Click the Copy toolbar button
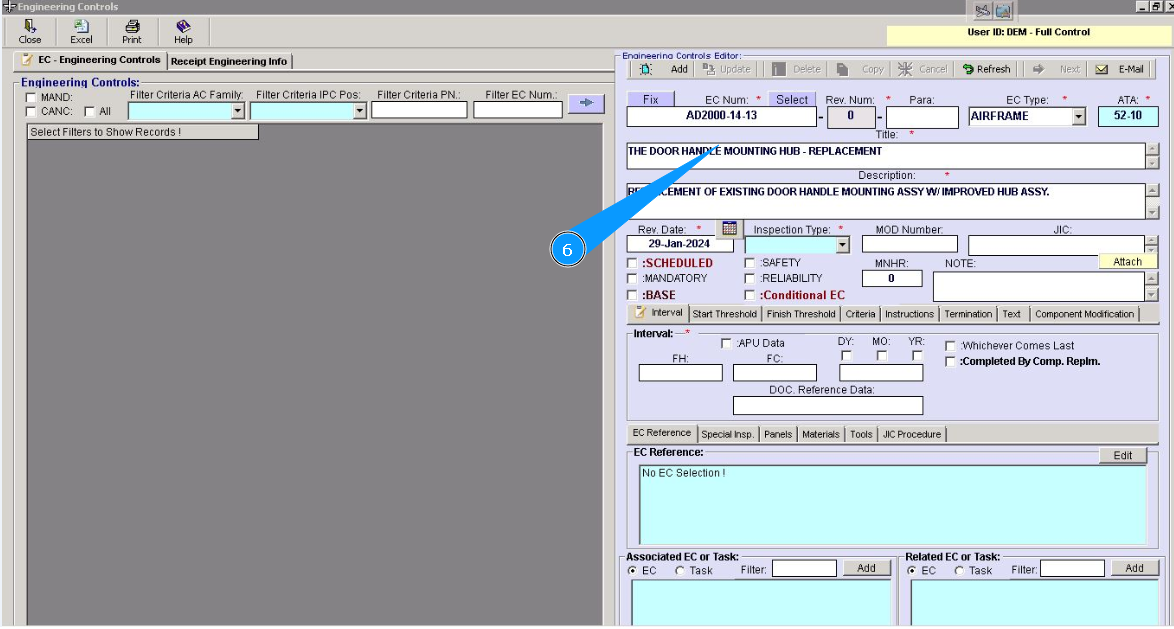 [x=860, y=69]
